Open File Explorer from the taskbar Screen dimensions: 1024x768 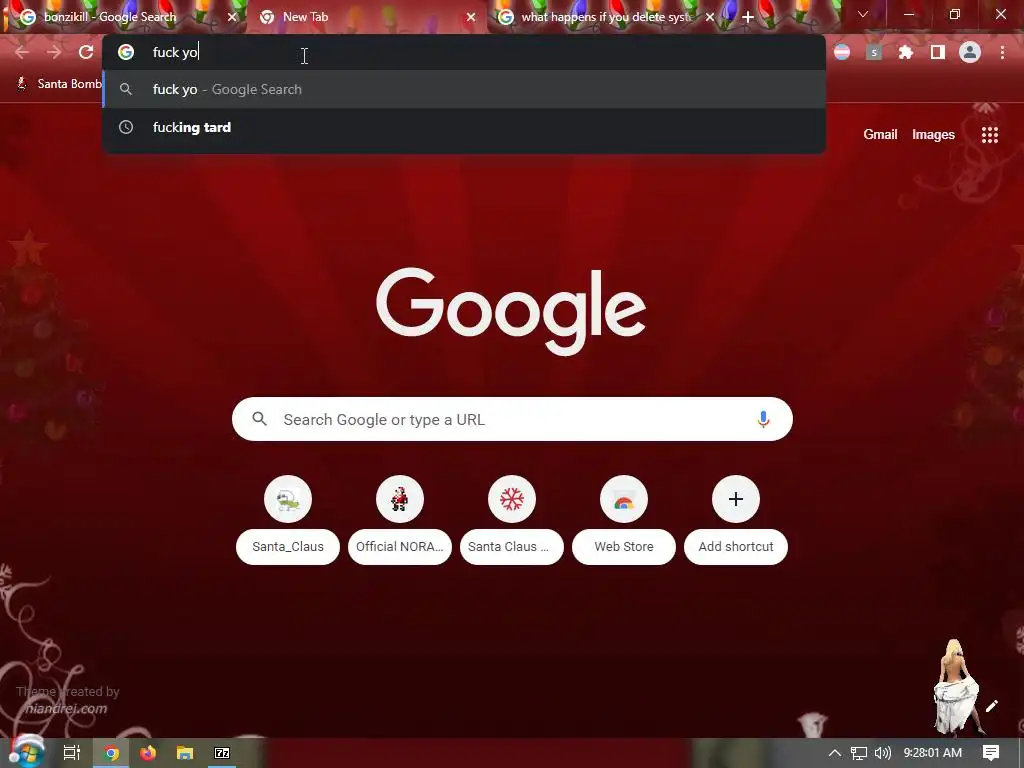[185, 753]
